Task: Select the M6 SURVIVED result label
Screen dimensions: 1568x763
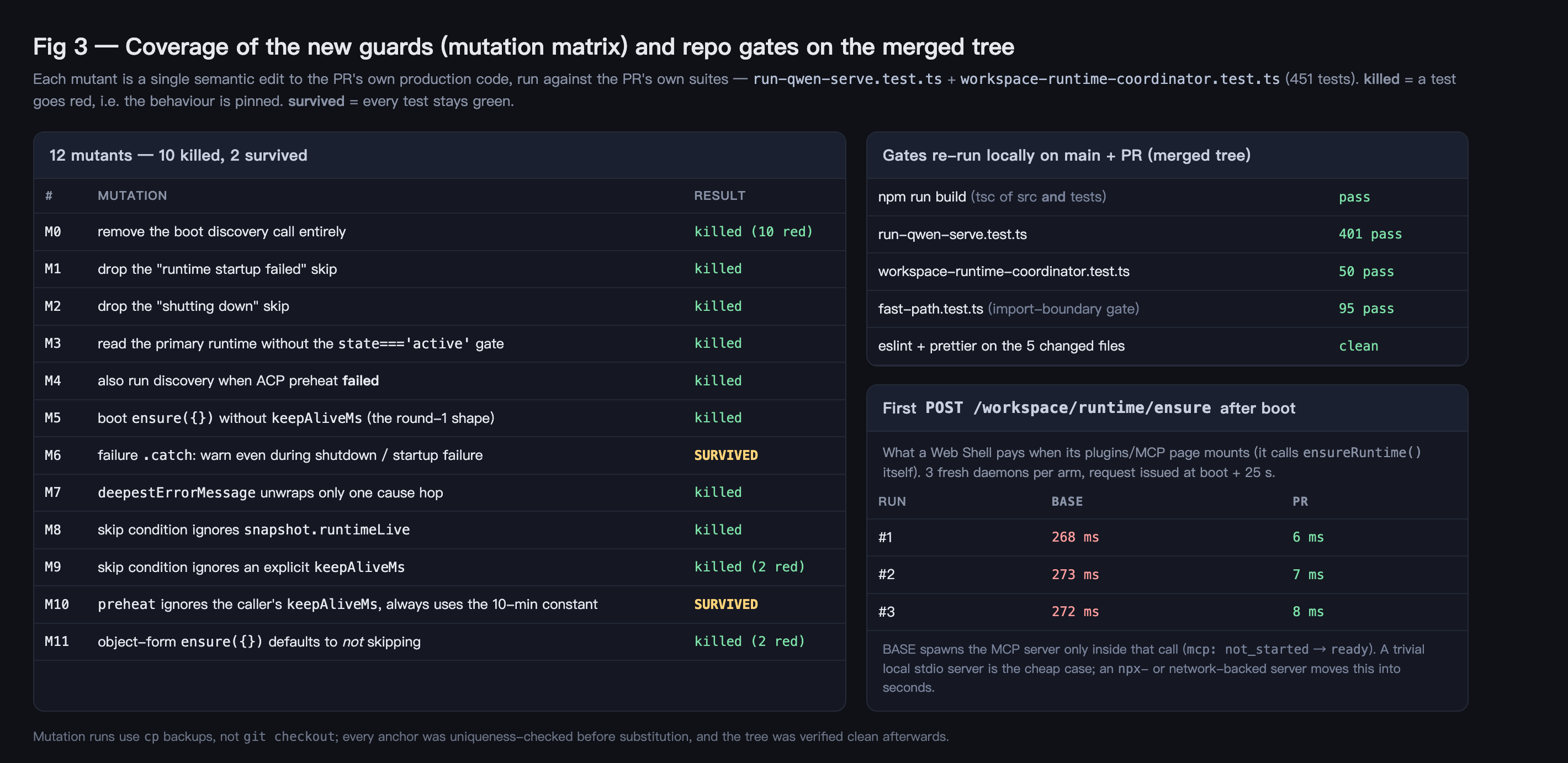Action: pyautogui.click(x=725, y=455)
